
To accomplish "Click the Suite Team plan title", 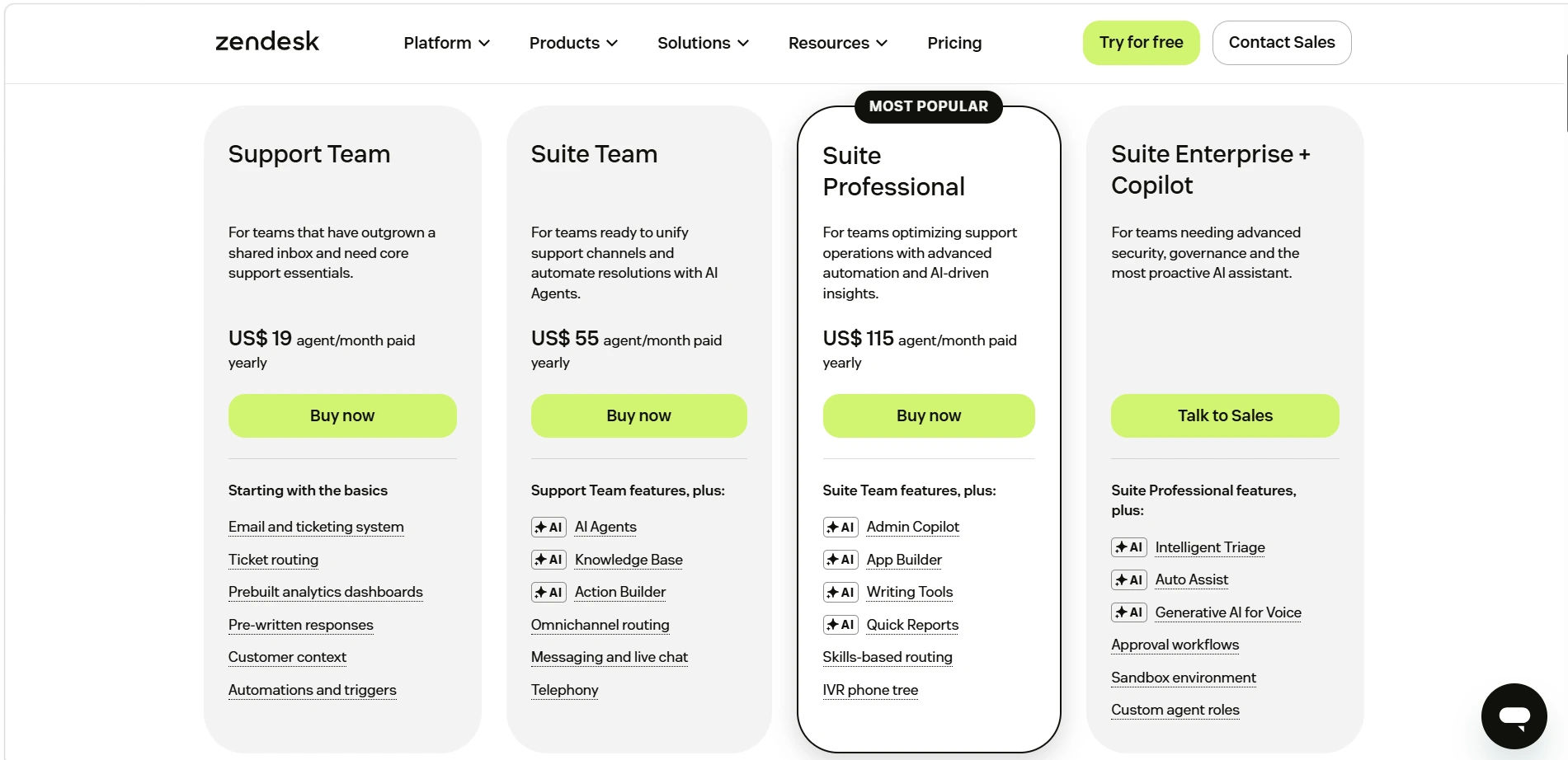I will tap(594, 154).
